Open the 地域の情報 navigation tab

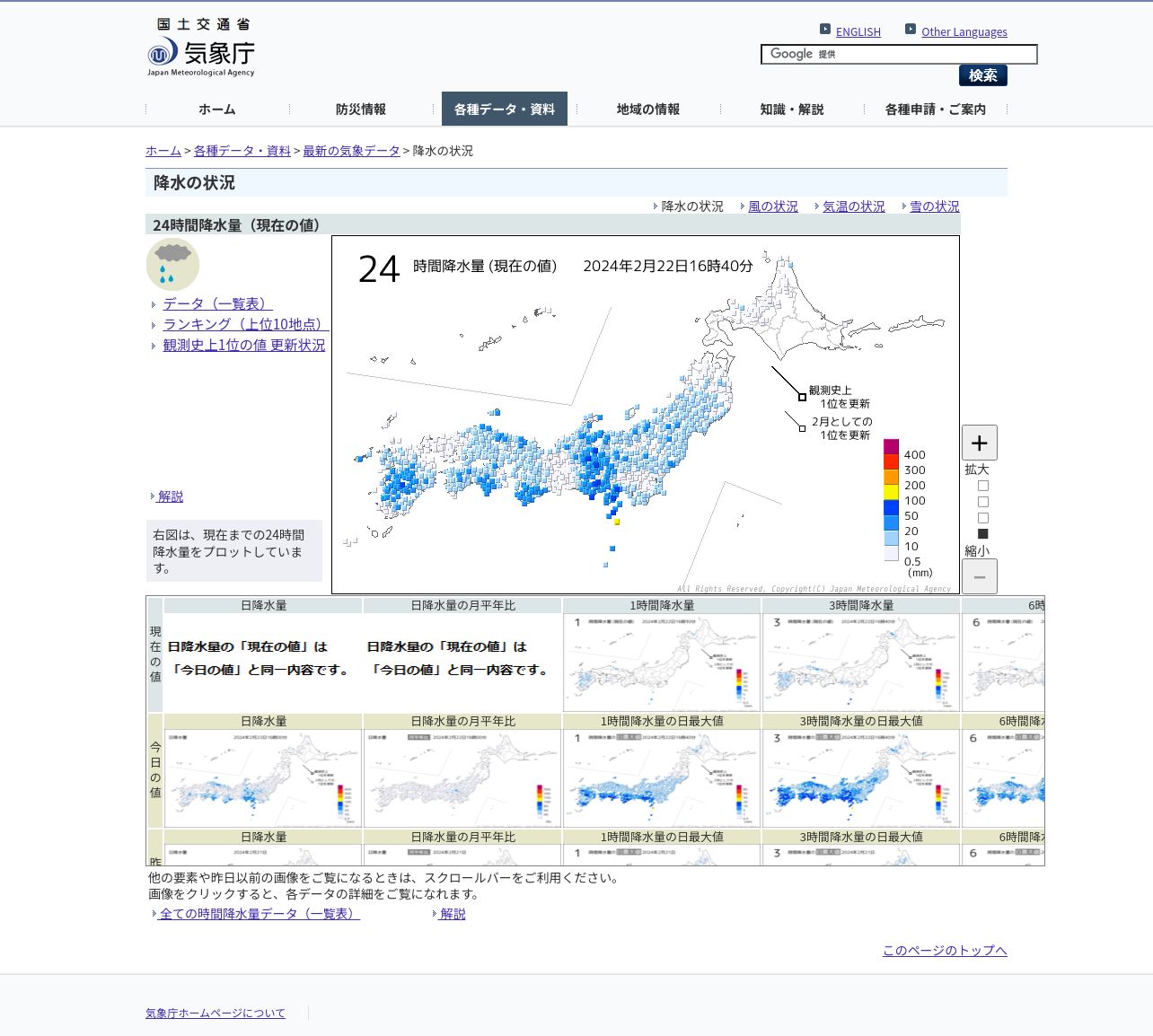(648, 109)
